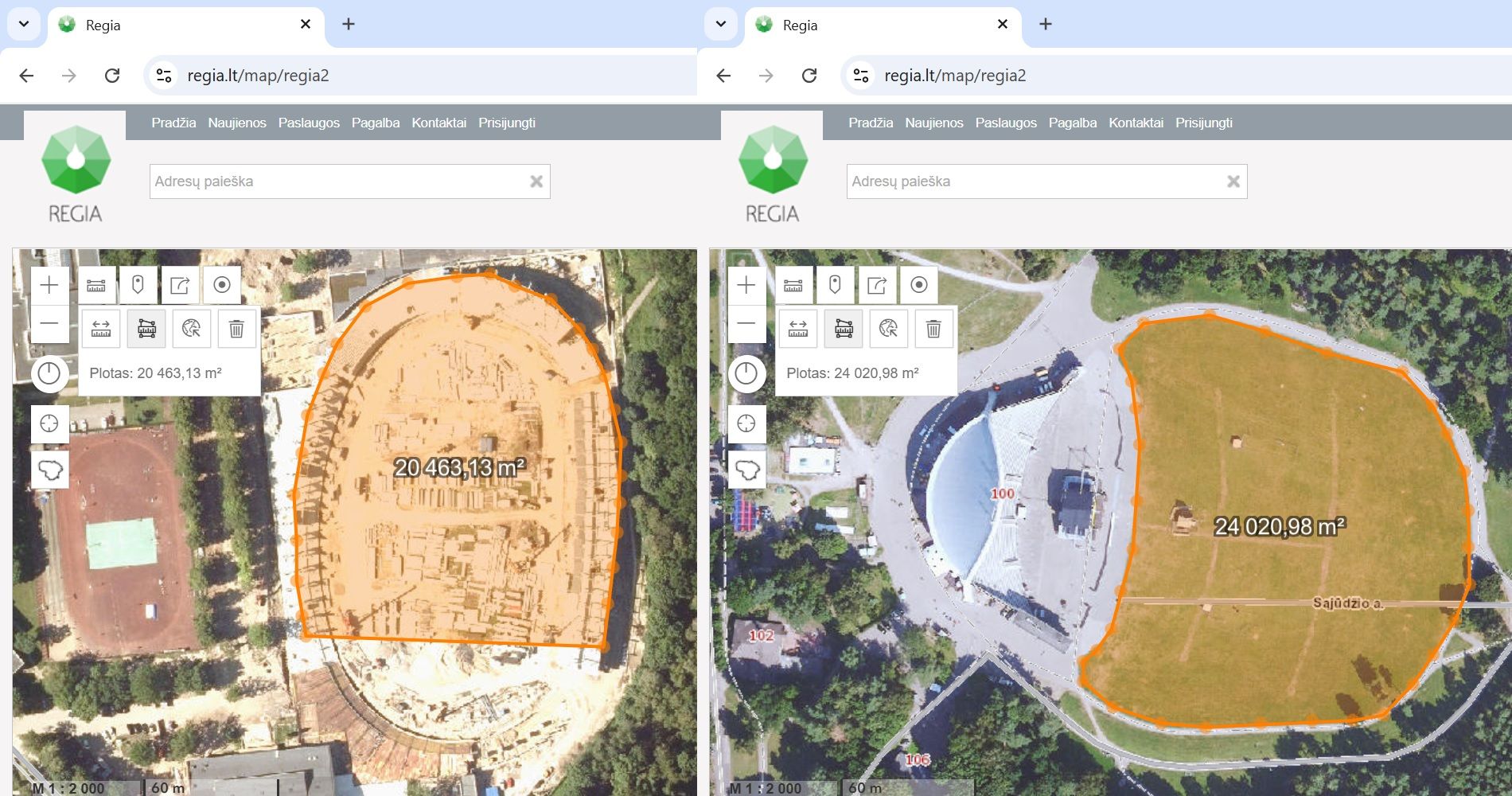This screenshot has height=796, width=1512.
Task: Select area measurement tool in left map
Action: pyautogui.click(x=146, y=329)
